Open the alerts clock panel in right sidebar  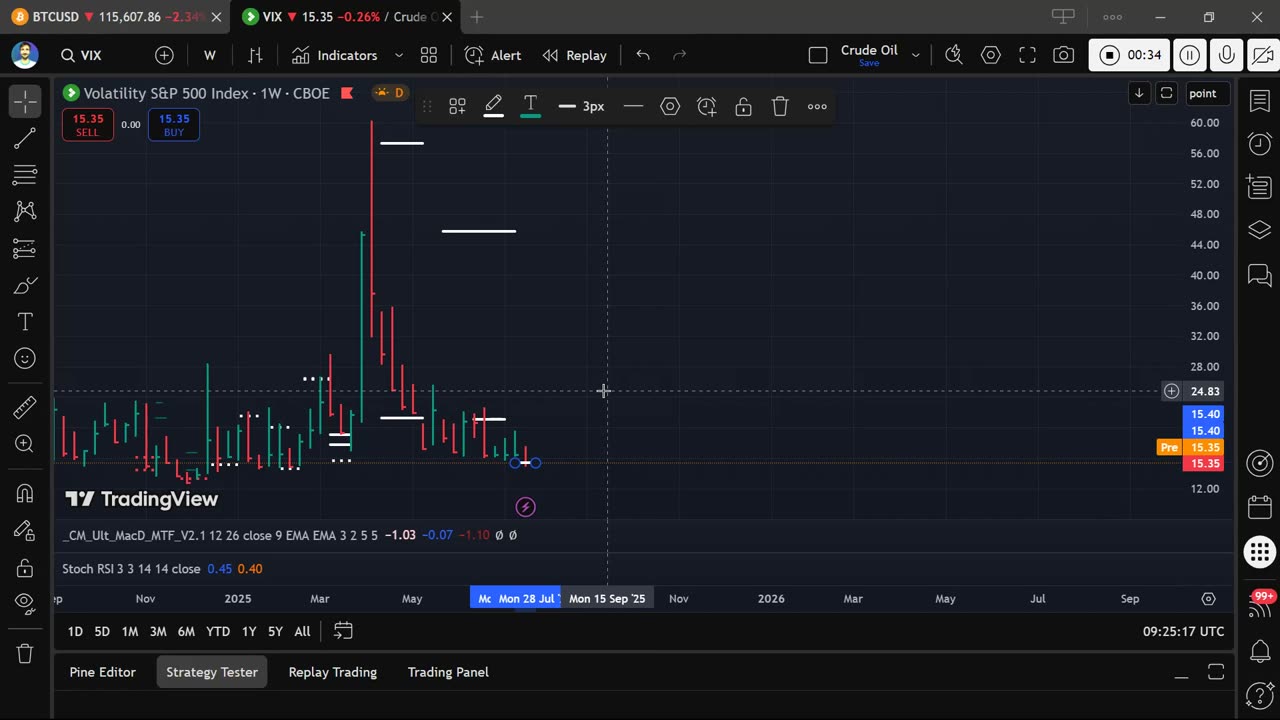(x=1259, y=144)
